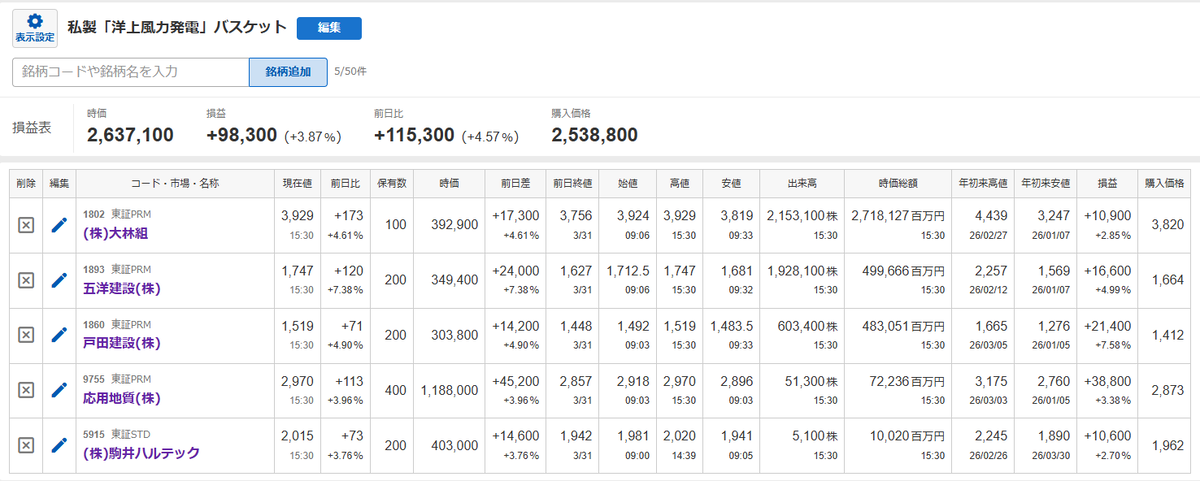The height and width of the screenshot is (481, 1200).
Task: Edit 応用地質 holding with pencil icon
Action: 60,390
